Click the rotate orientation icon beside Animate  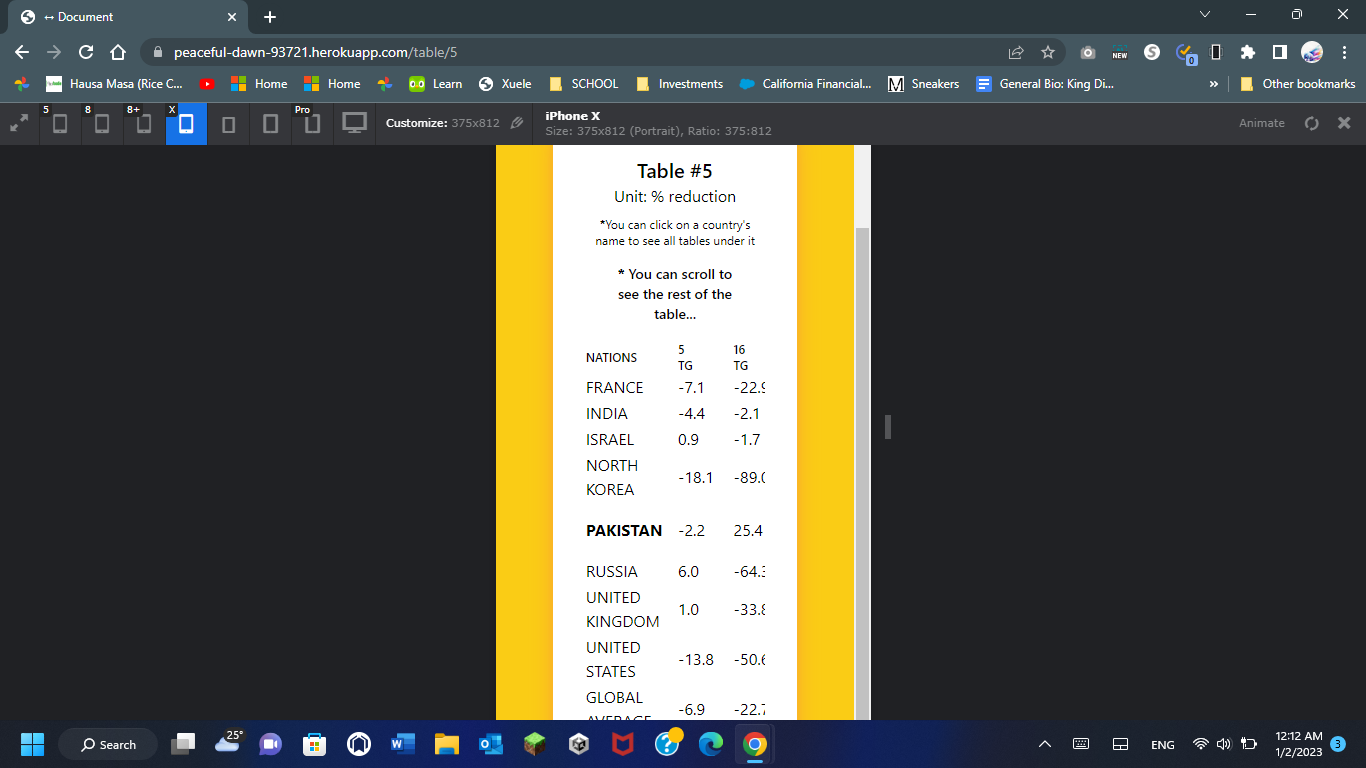pyautogui.click(x=1312, y=123)
